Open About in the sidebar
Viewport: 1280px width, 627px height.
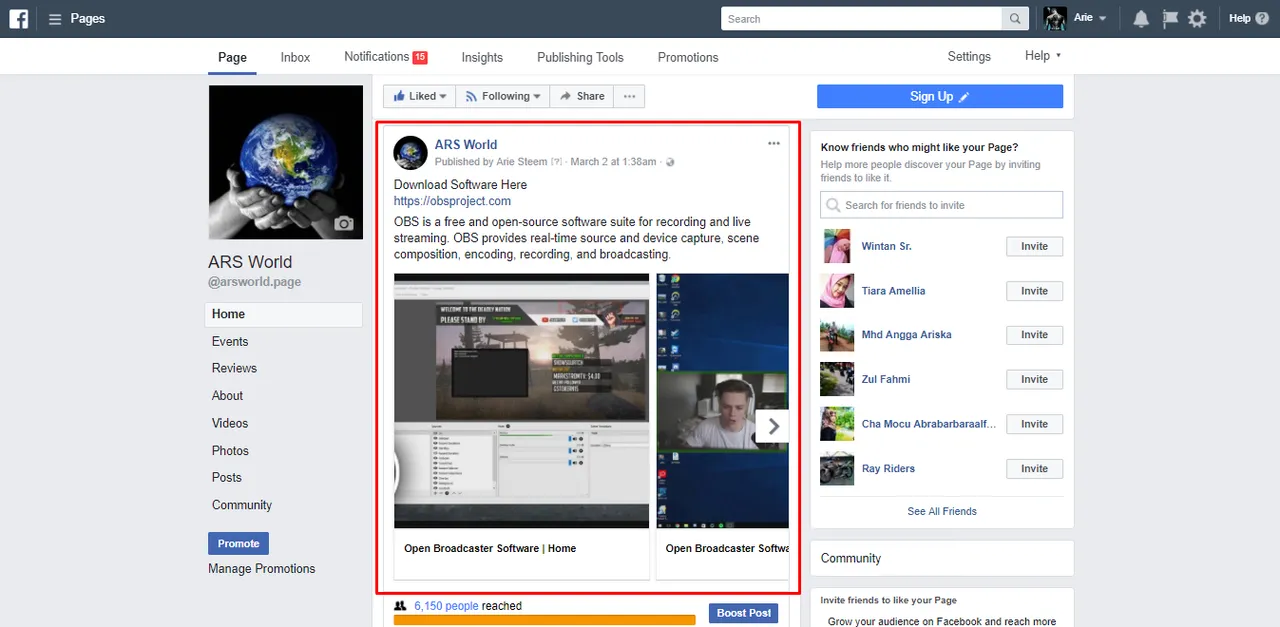pos(228,396)
